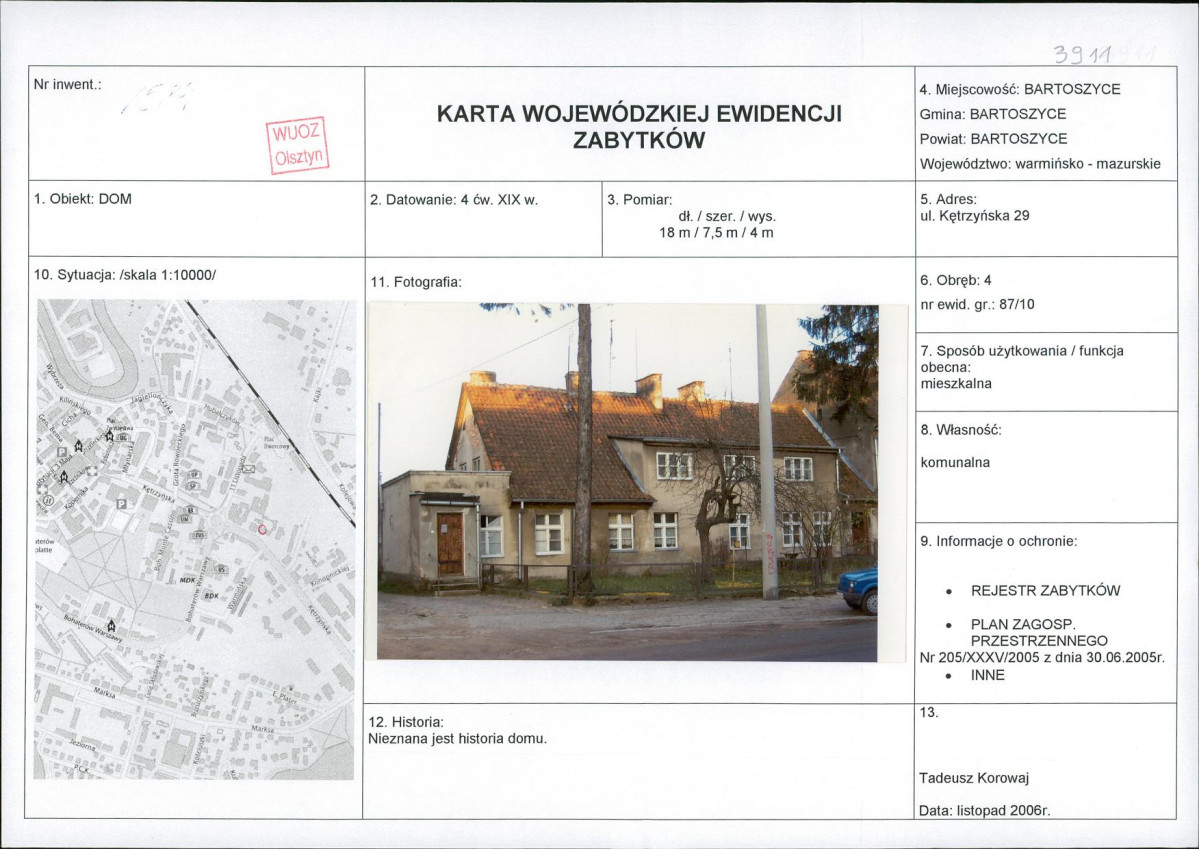Select the "3. Pomiar:" label
This screenshot has width=1199, height=849.
(640, 200)
